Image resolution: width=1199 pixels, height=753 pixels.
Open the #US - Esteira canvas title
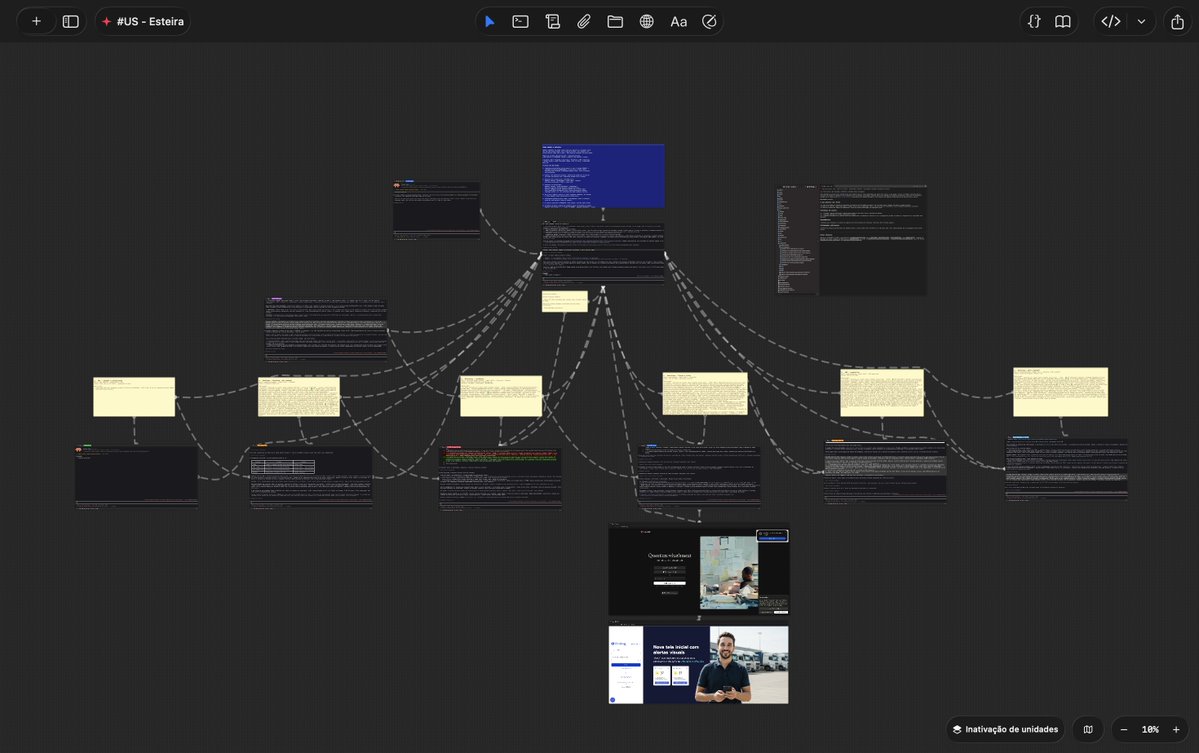tap(143, 21)
